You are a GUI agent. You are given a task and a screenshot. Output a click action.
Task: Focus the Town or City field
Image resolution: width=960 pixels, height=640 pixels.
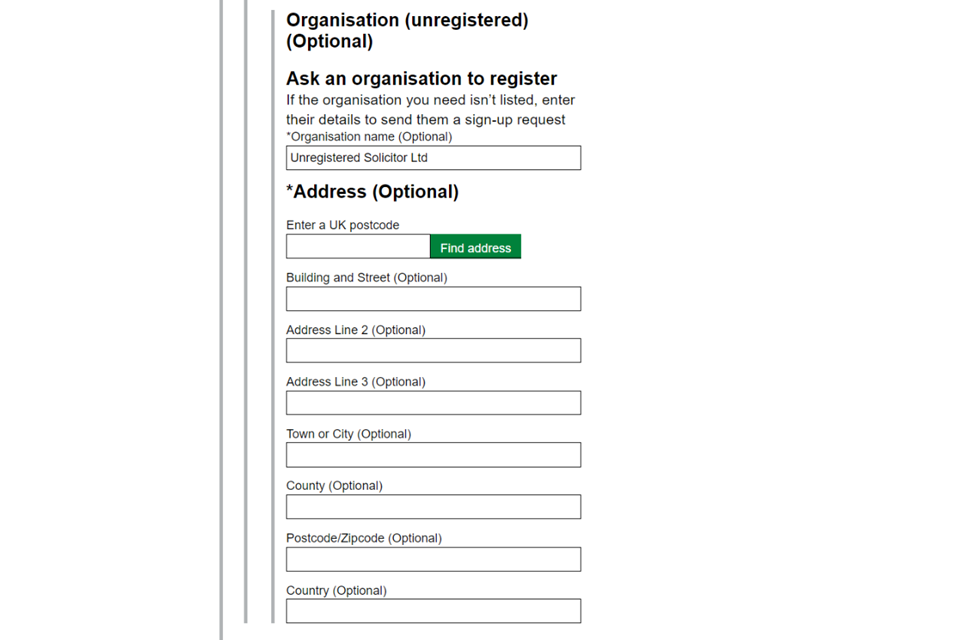tap(433, 455)
